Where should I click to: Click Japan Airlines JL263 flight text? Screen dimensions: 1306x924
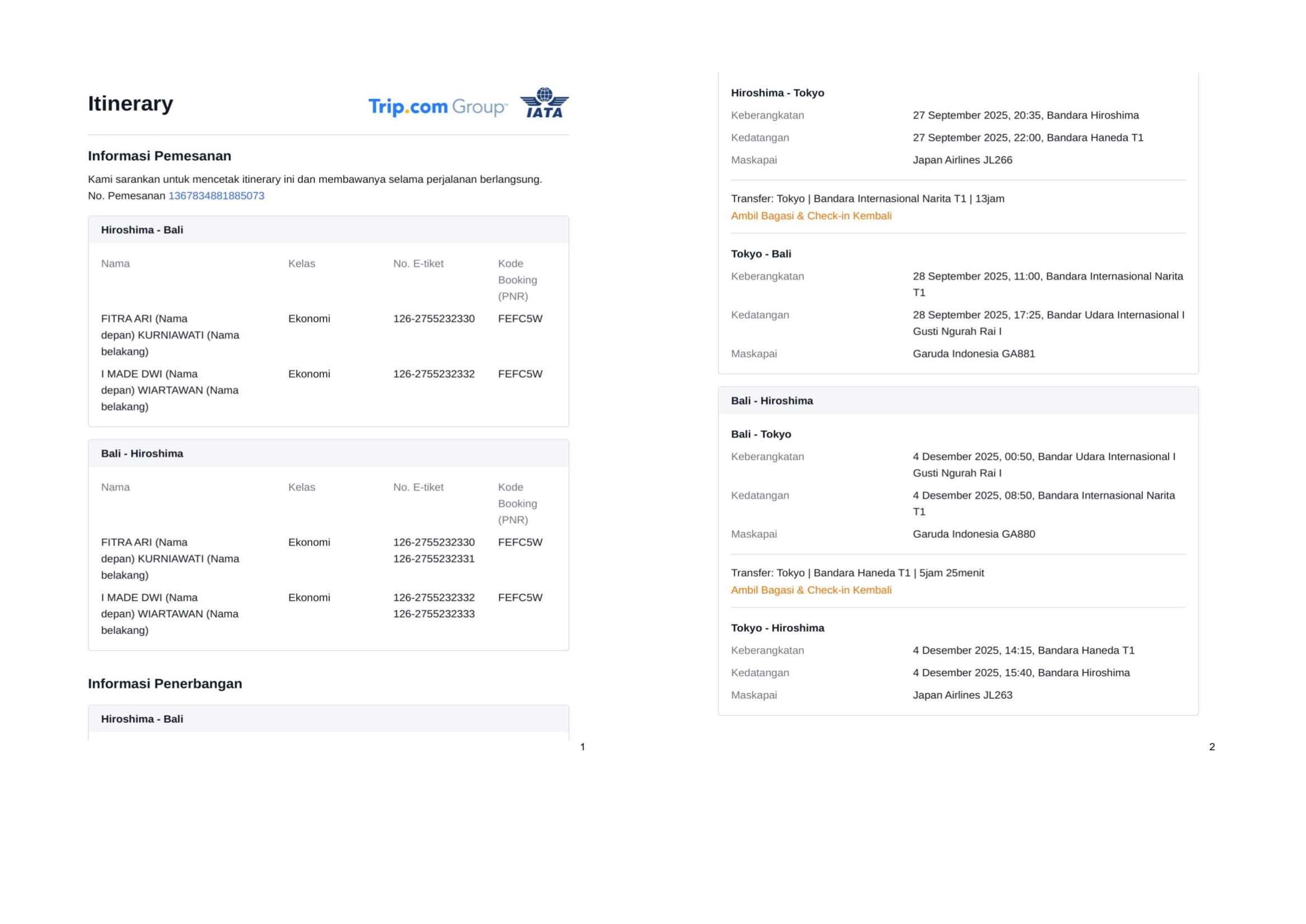(x=962, y=695)
